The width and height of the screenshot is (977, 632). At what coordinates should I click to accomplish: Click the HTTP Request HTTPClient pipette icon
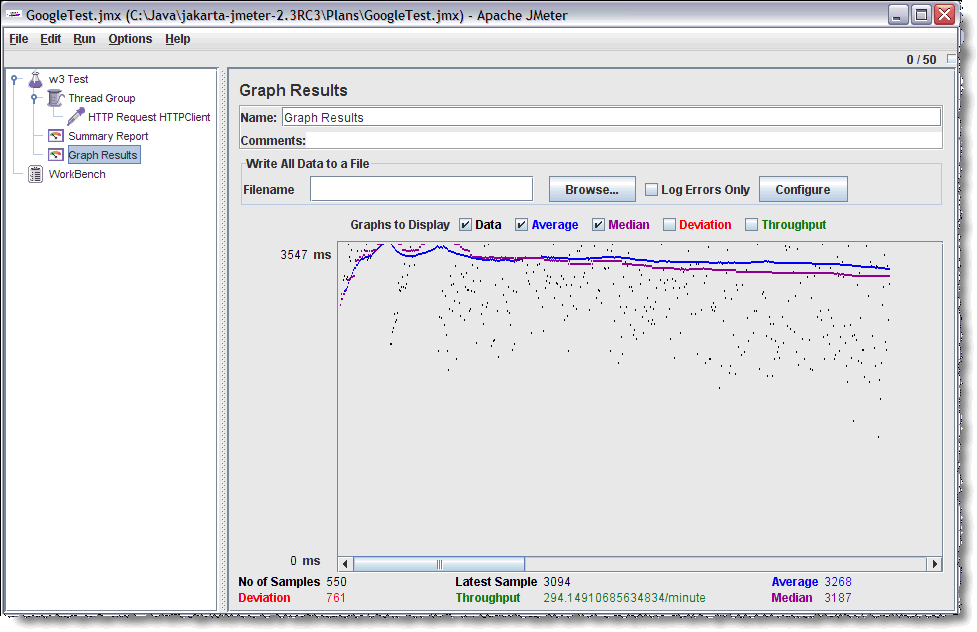pyautogui.click(x=75, y=117)
